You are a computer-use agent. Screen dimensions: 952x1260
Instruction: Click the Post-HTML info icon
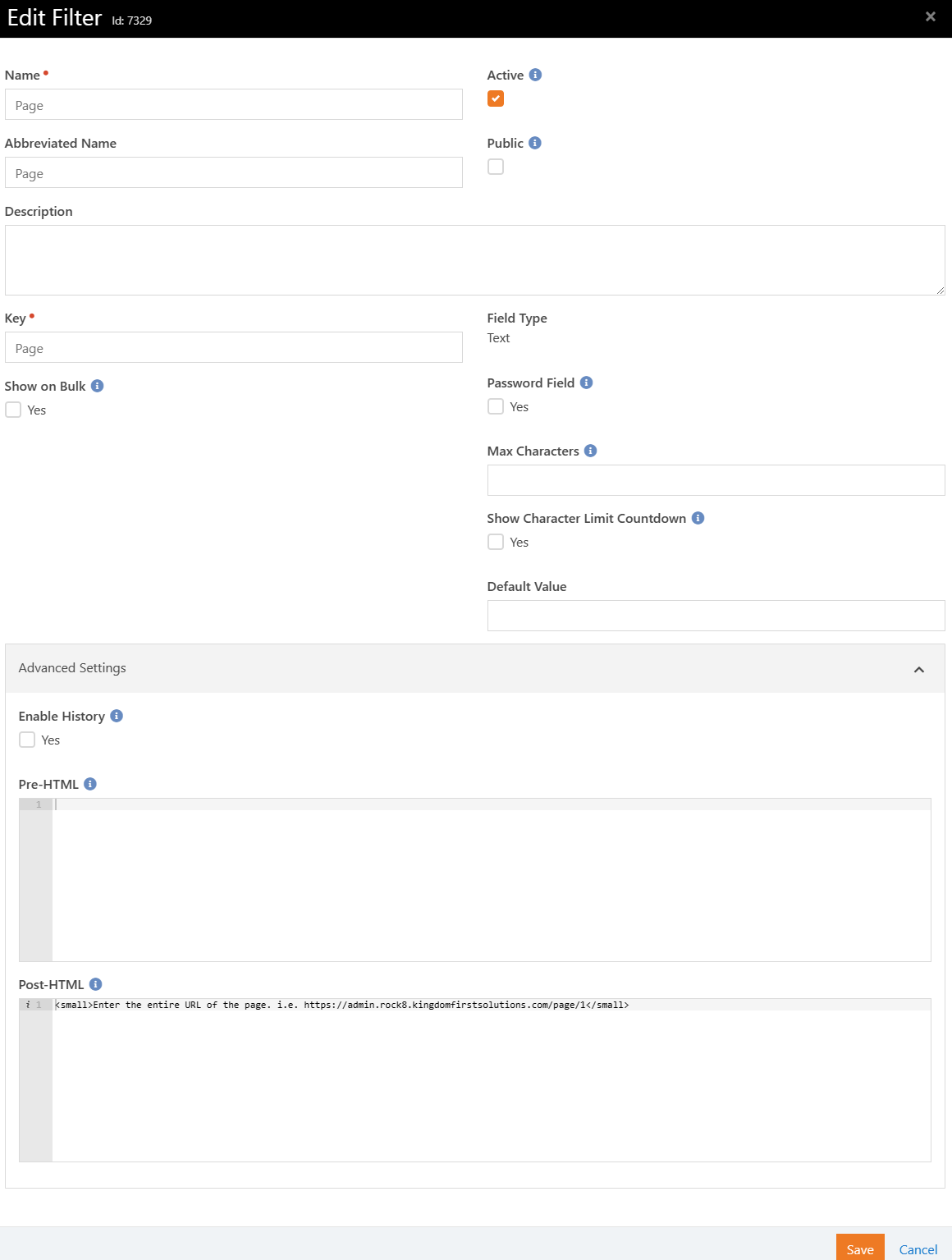pyautogui.click(x=95, y=984)
